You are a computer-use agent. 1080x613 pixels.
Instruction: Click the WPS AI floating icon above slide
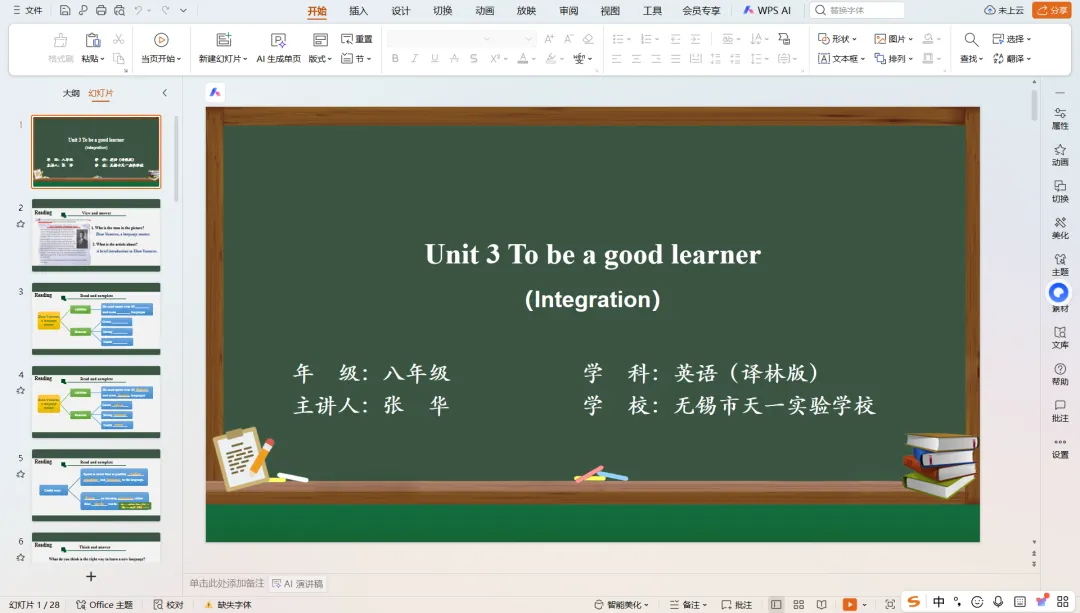tap(215, 92)
